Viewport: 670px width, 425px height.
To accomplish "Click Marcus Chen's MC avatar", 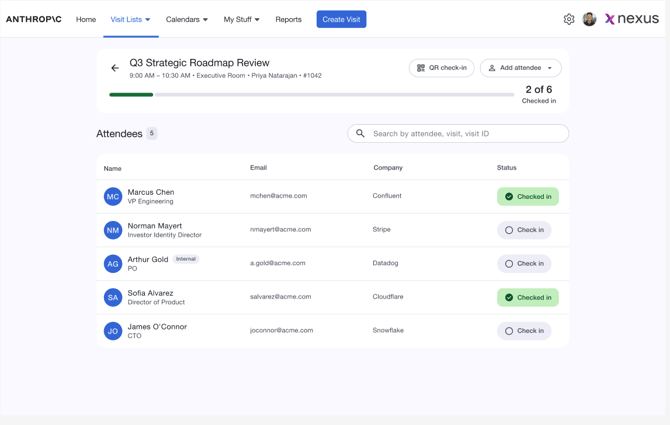I will [x=113, y=196].
